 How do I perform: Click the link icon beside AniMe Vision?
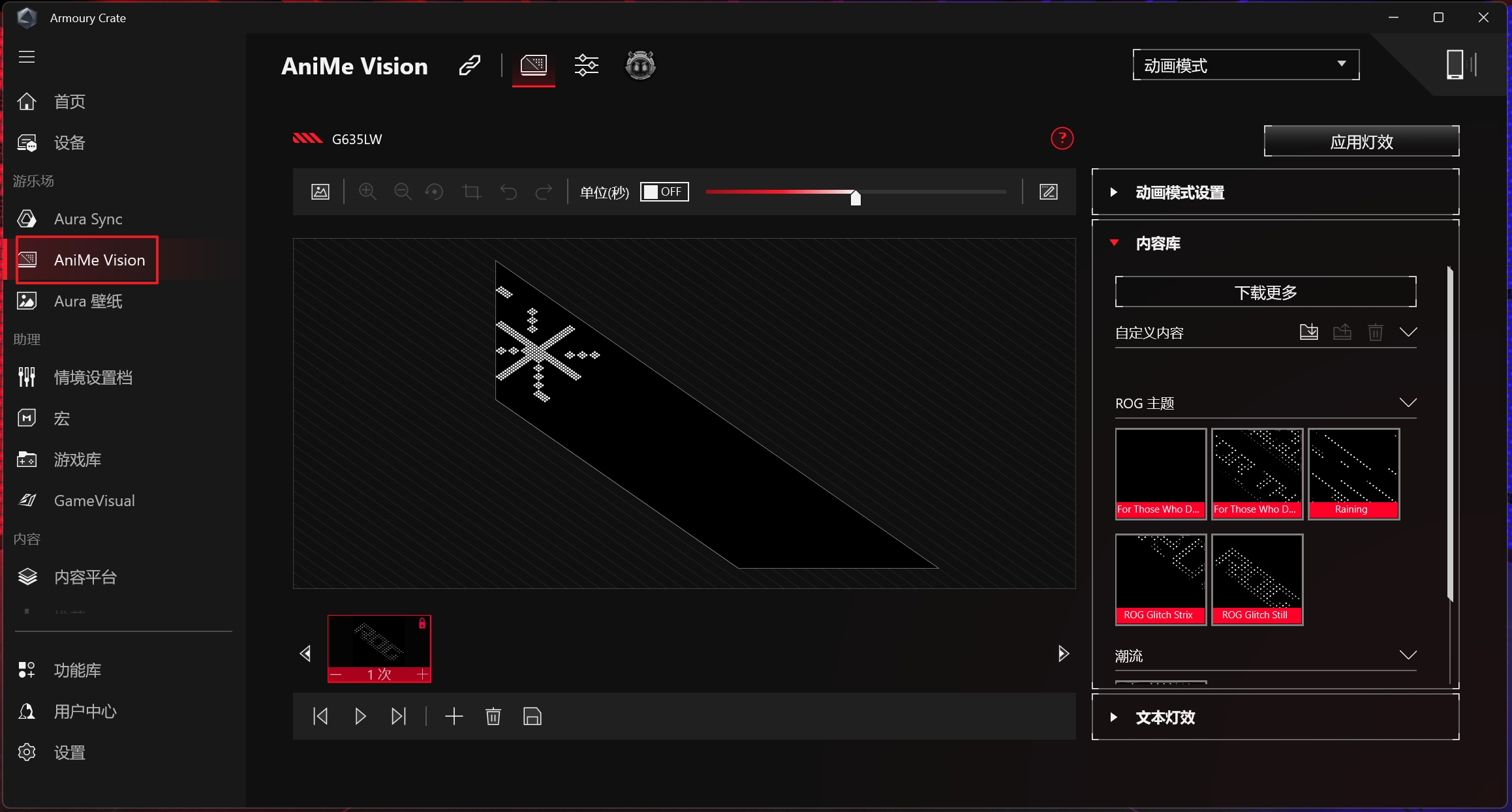[470, 65]
